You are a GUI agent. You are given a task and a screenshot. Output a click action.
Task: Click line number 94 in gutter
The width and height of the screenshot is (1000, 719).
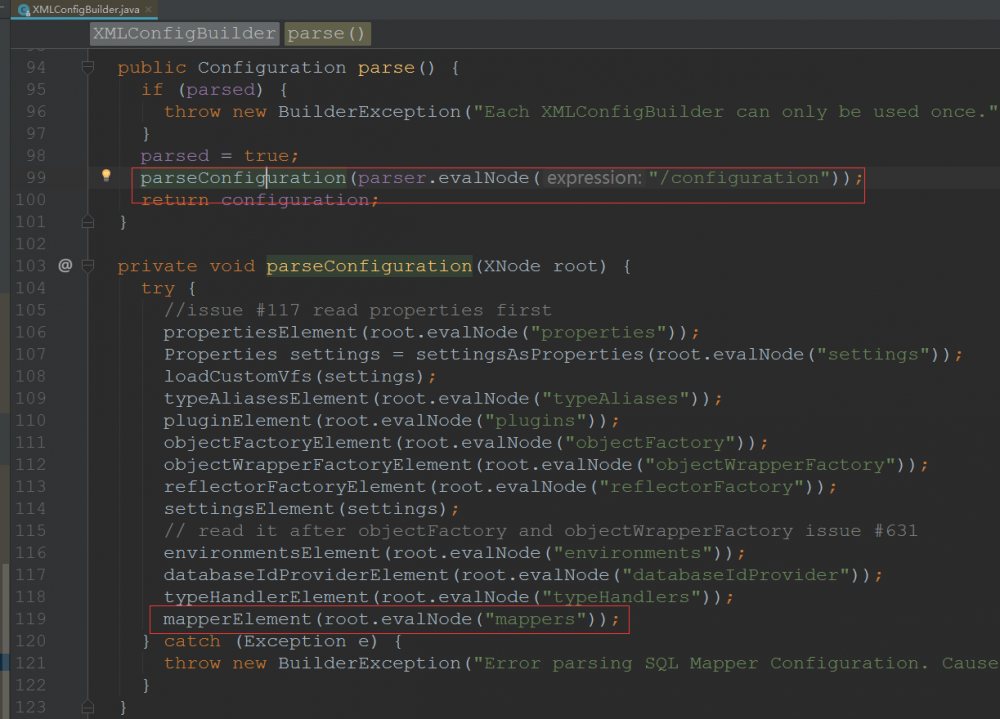click(36, 67)
